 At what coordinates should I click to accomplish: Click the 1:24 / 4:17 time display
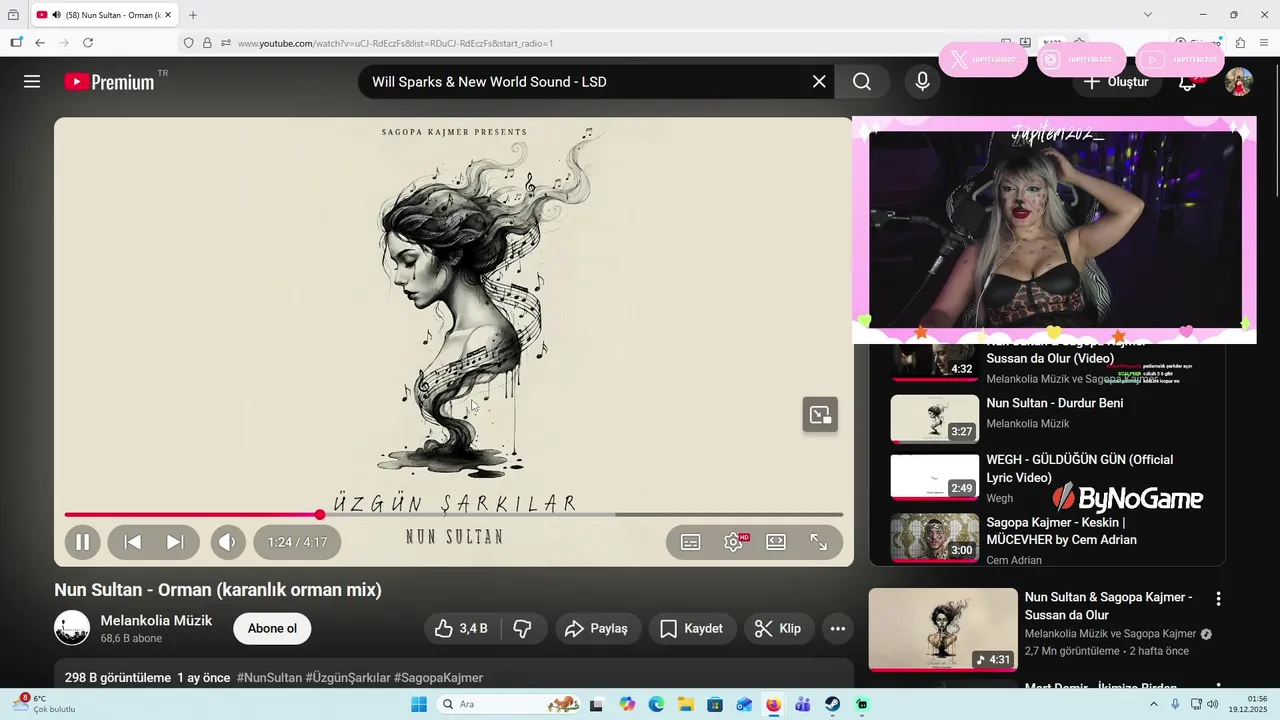(297, 542)
